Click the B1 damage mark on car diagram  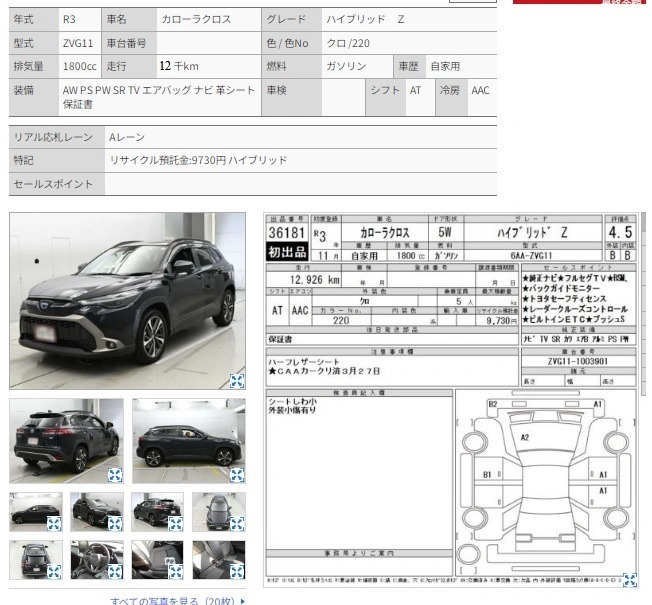point(487,474)
